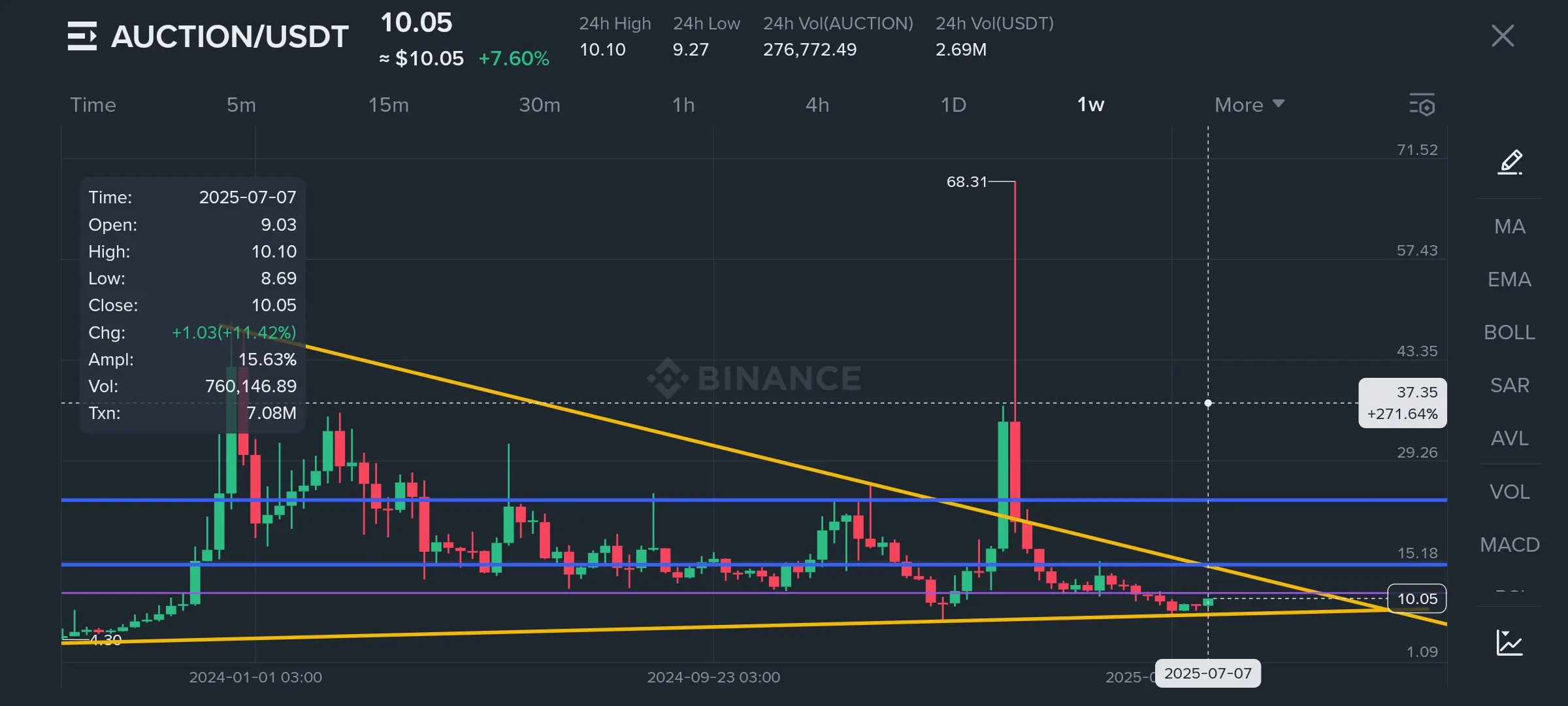Show the VOL sub-indicator
This screenshot has height=706, width=1568.
click(x=1510, y=492)
